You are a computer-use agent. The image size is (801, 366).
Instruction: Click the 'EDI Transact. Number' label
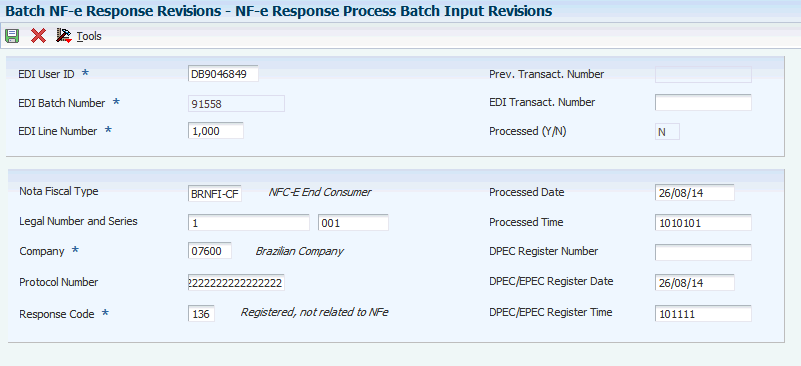[542, 102]
